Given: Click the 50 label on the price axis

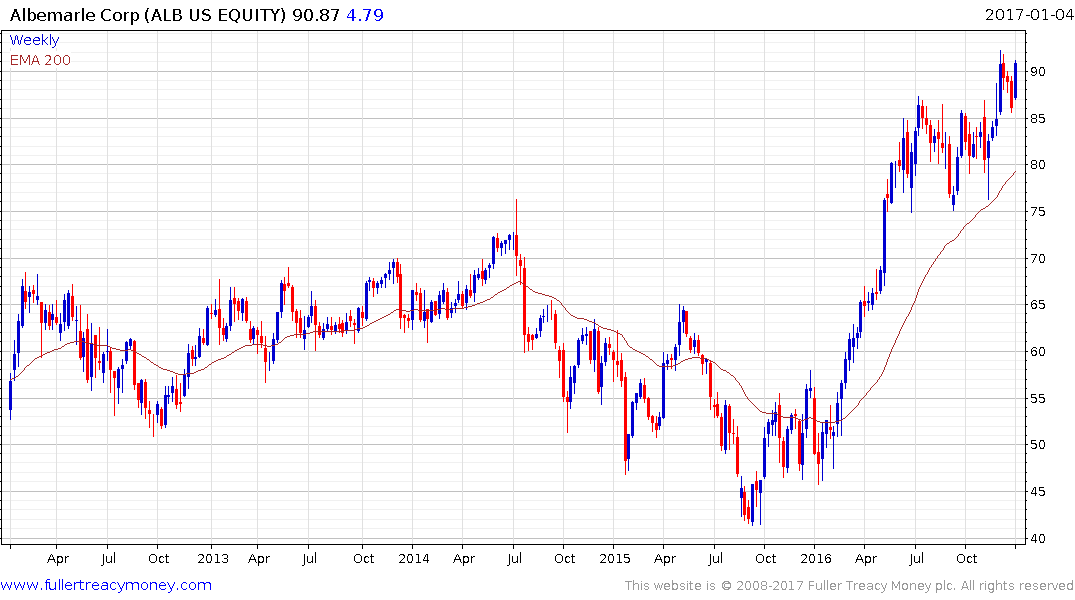Looking at the screenshot, I should point(1037,444).
